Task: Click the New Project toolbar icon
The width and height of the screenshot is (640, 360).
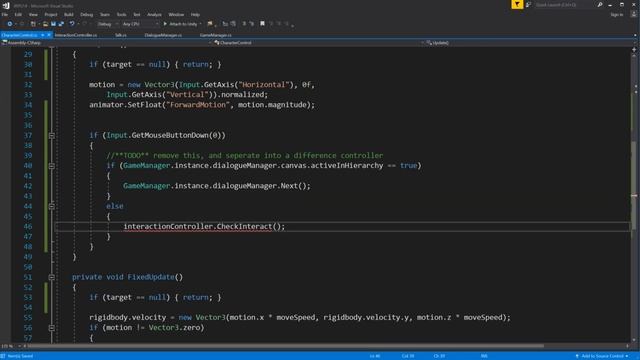Action: tap(33, 24)
